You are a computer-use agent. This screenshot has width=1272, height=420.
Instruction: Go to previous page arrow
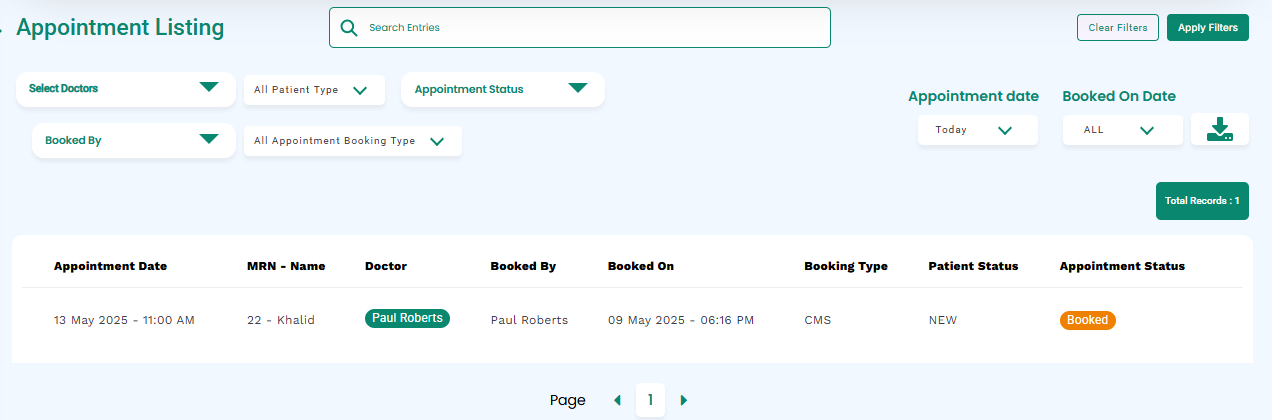617,400
